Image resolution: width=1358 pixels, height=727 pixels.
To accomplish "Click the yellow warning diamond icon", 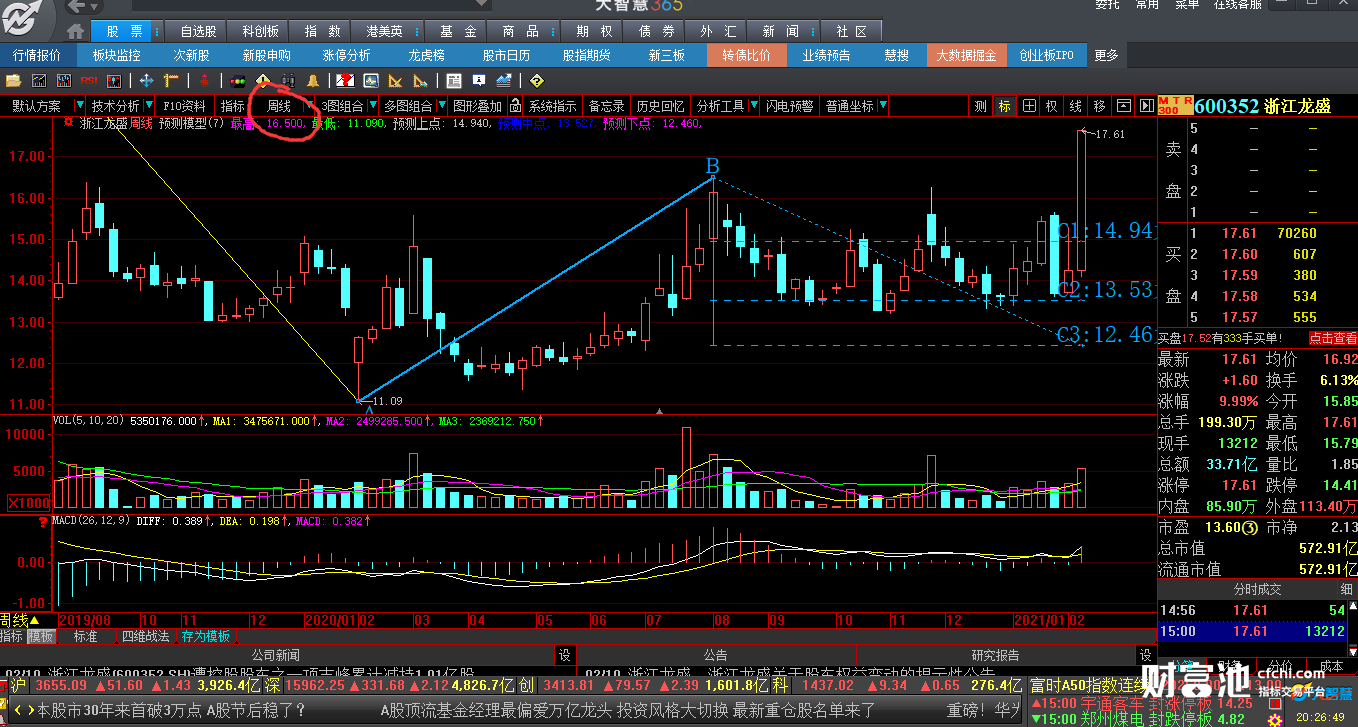I will tap(263, 80).
